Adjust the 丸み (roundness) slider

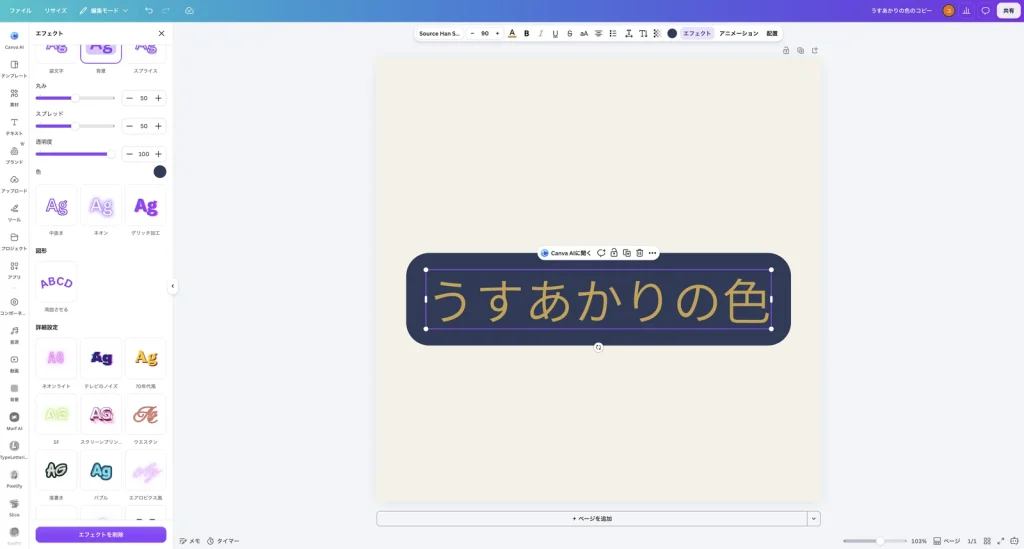(75, 98)
